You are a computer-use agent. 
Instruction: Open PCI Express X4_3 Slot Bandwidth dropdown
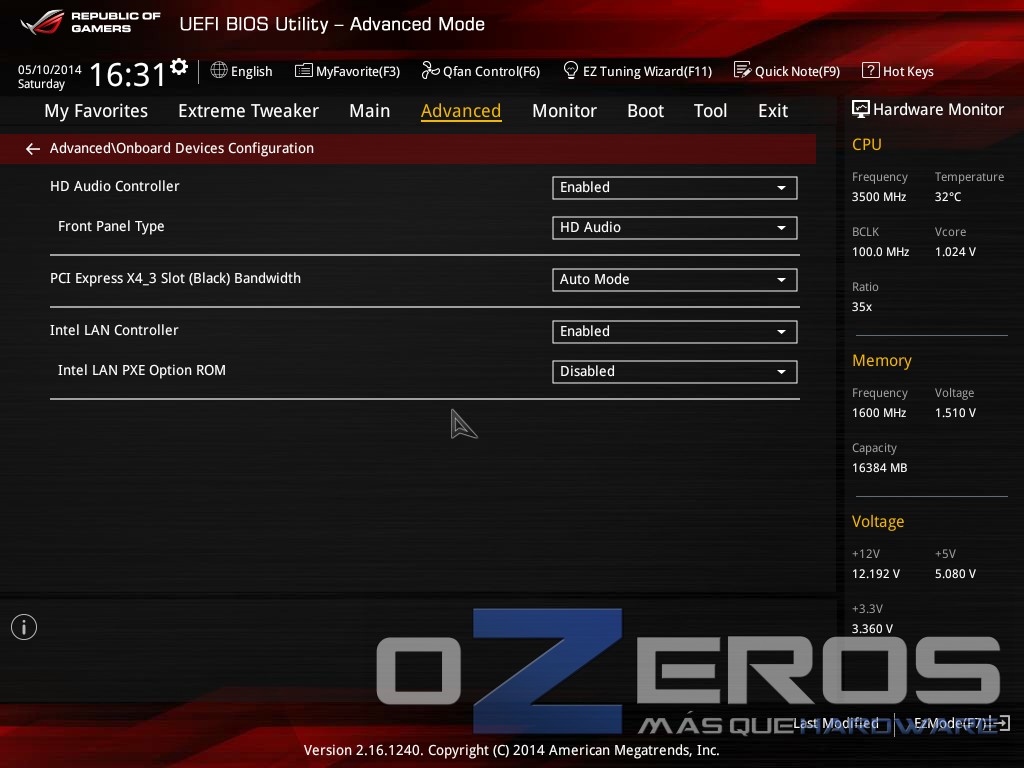[675, 280]
